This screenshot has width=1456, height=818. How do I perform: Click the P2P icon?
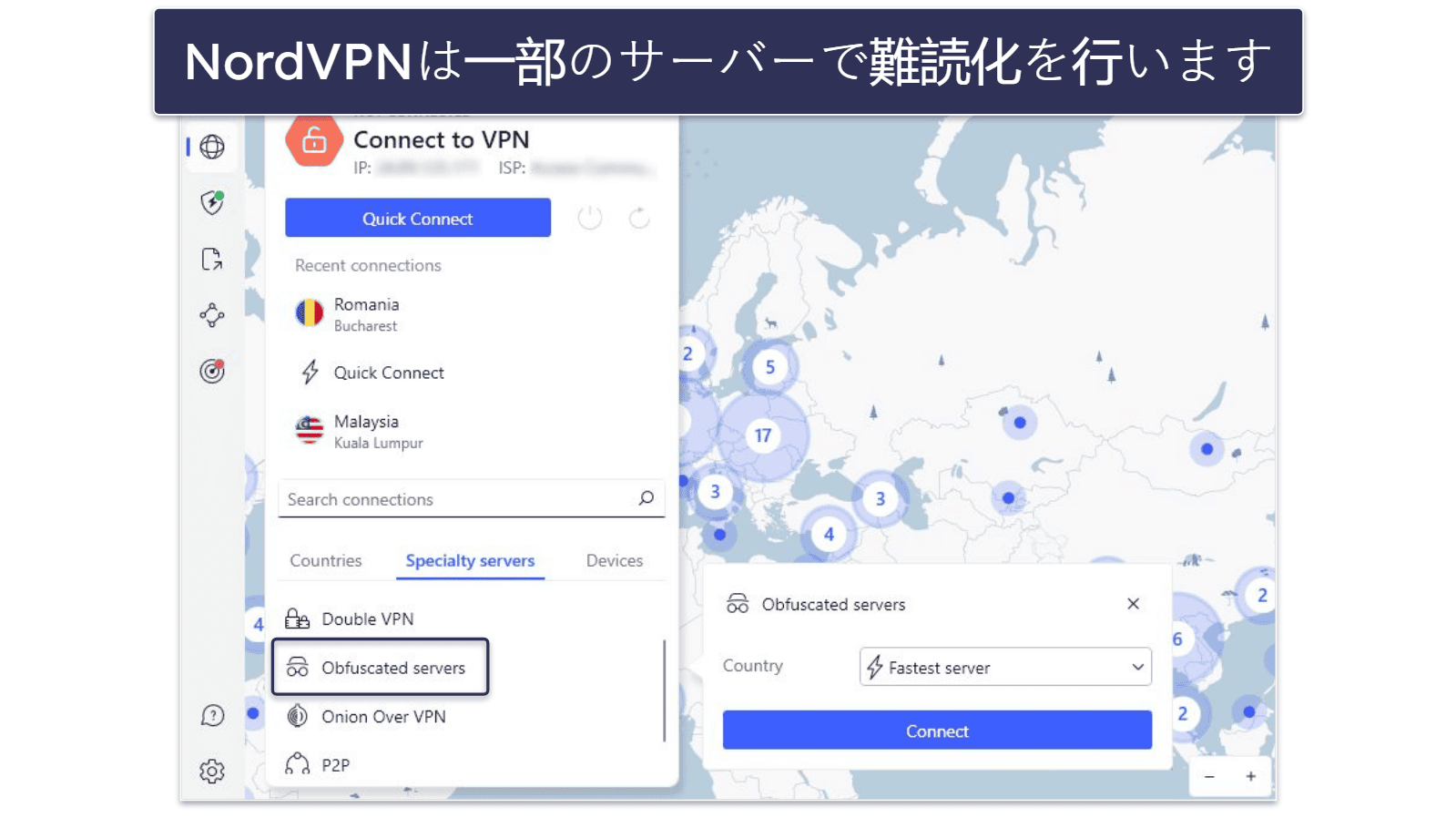click(297, 764)
